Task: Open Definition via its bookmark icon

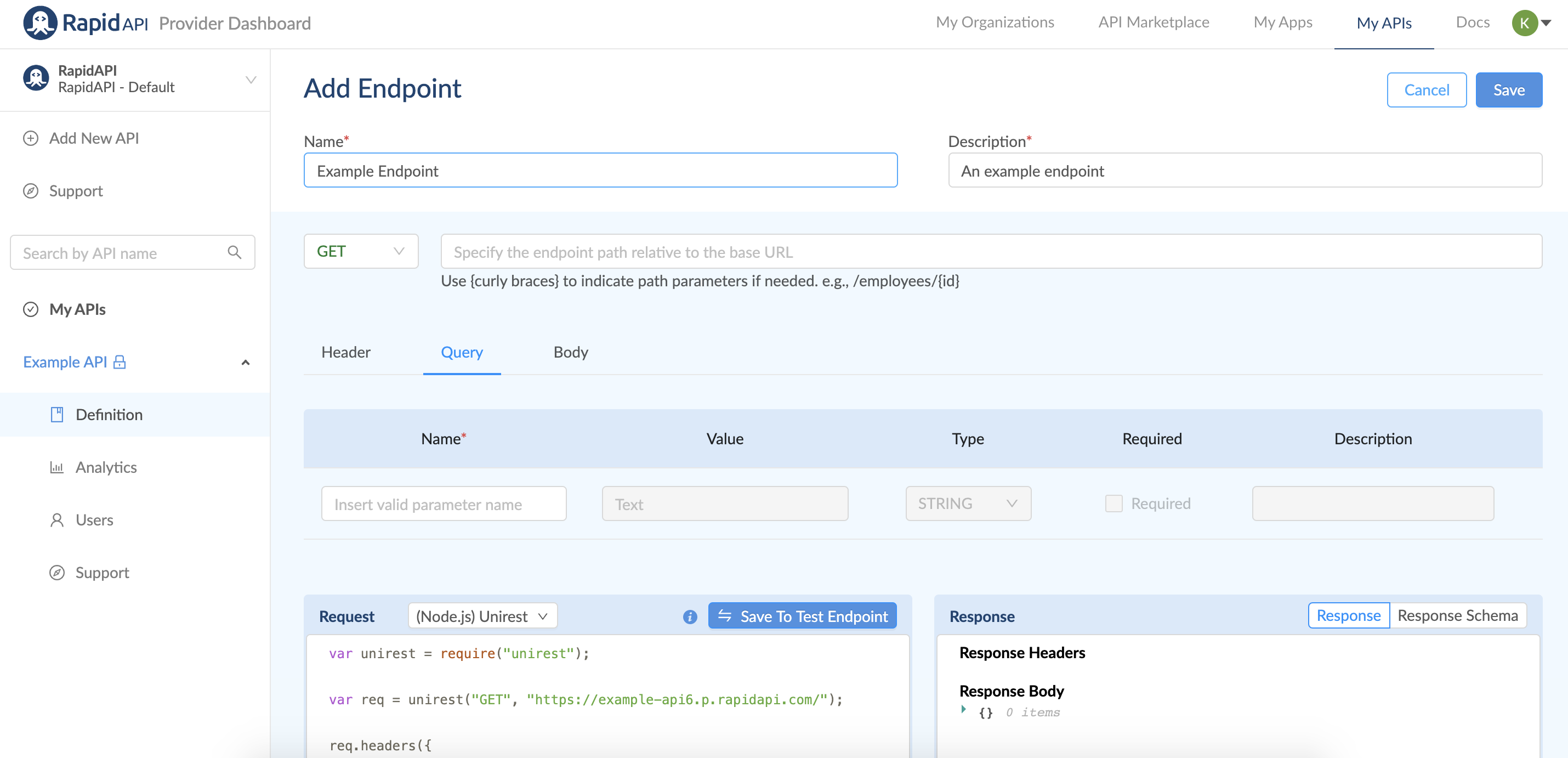Action: 56,415
